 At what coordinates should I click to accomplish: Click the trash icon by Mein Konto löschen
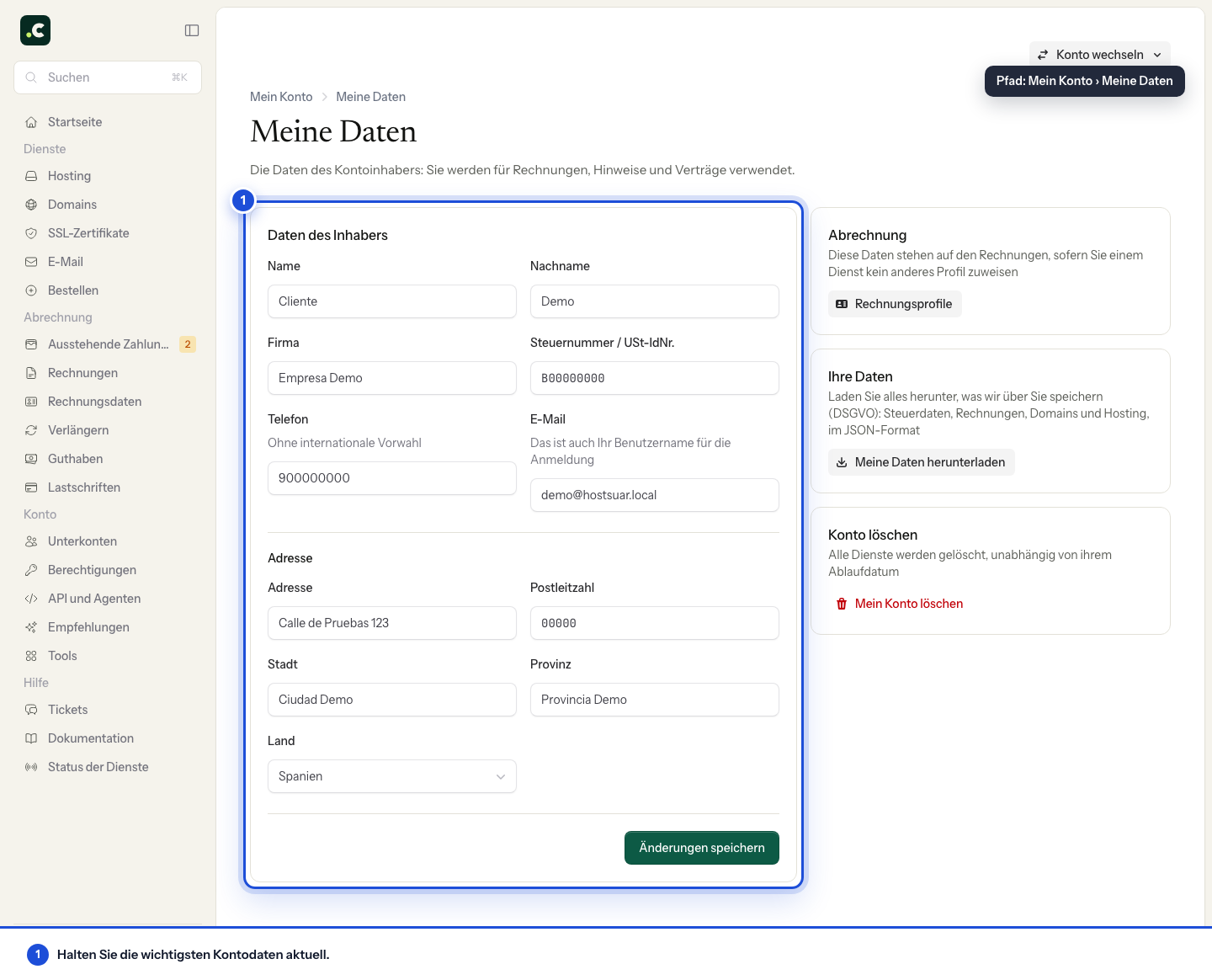[842, 604]
